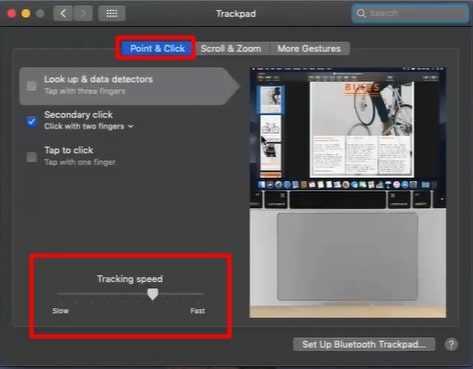Click the Fast label under the slider

click(197, 311)
